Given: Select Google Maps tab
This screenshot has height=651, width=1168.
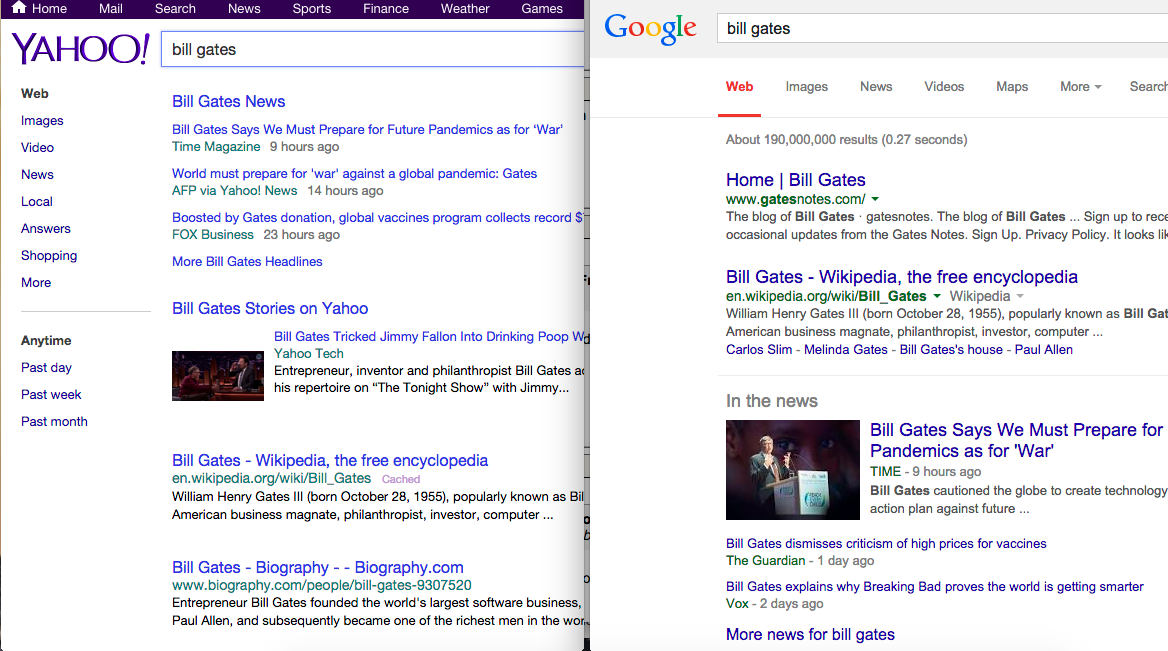Looking at the screenshot, I should [x=1012, y=86].
